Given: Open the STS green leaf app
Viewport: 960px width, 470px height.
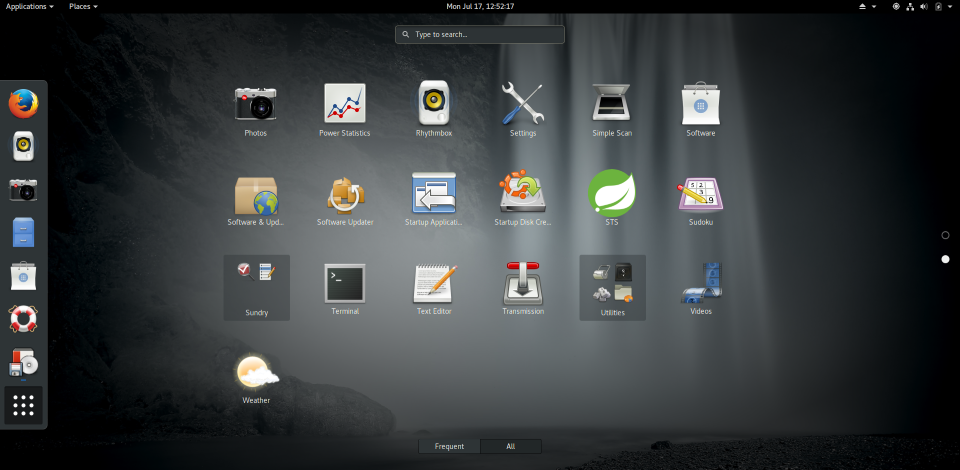Looking at the screenshot, I should pos(612,200).
